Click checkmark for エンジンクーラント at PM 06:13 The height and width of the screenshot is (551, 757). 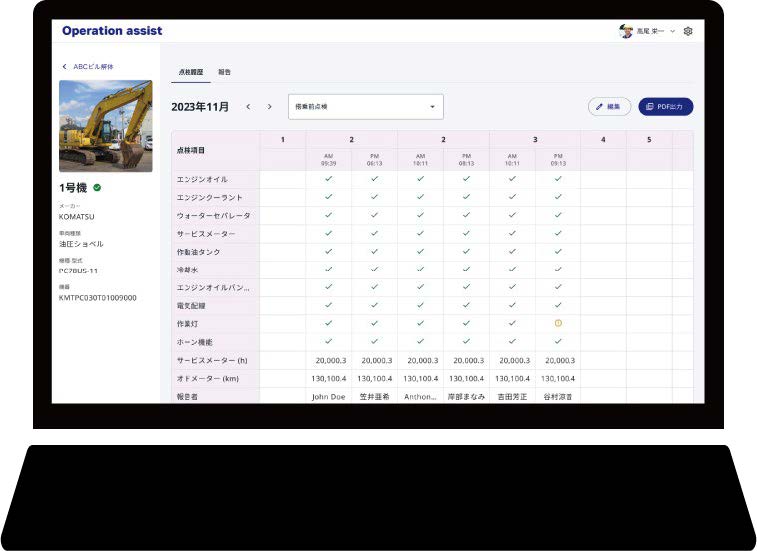coord(375,197)
